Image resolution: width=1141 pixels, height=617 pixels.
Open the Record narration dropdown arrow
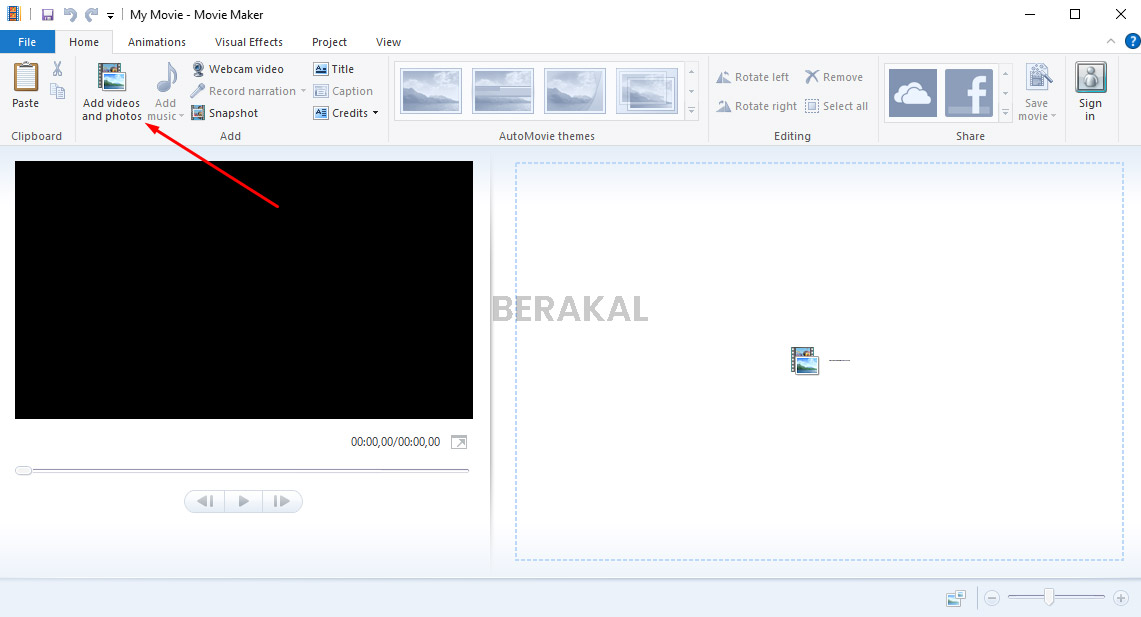point(303,90)
